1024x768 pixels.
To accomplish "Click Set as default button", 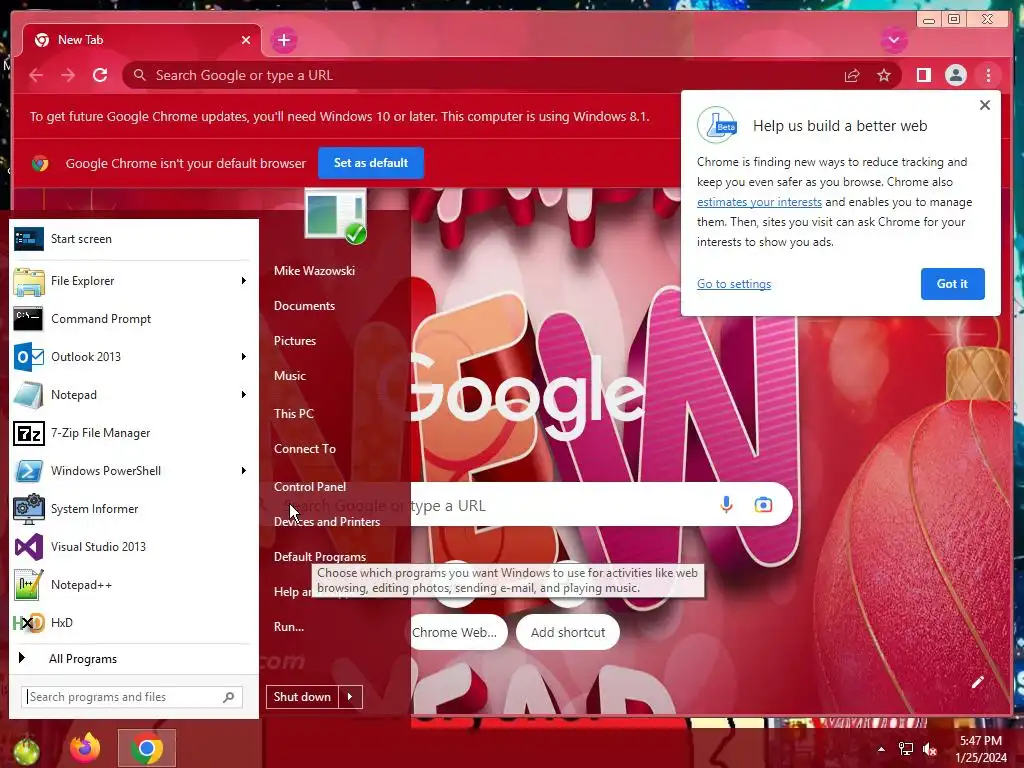I will pyautogui.click(x=371, y=163).
